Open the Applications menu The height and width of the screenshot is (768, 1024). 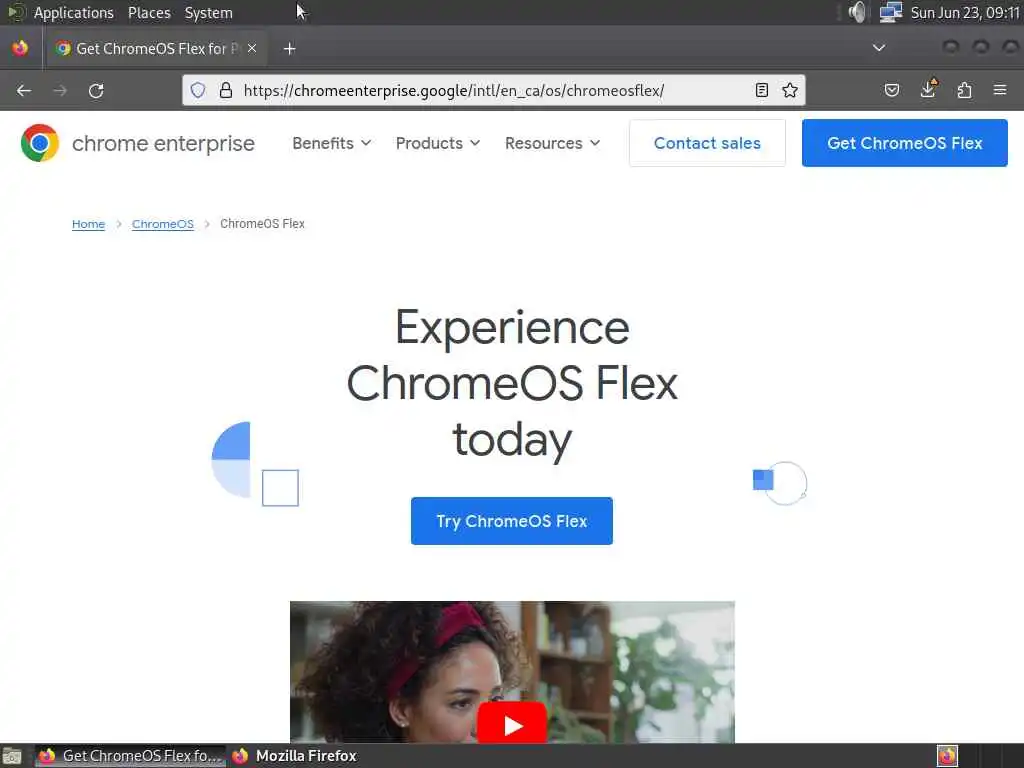73,12
